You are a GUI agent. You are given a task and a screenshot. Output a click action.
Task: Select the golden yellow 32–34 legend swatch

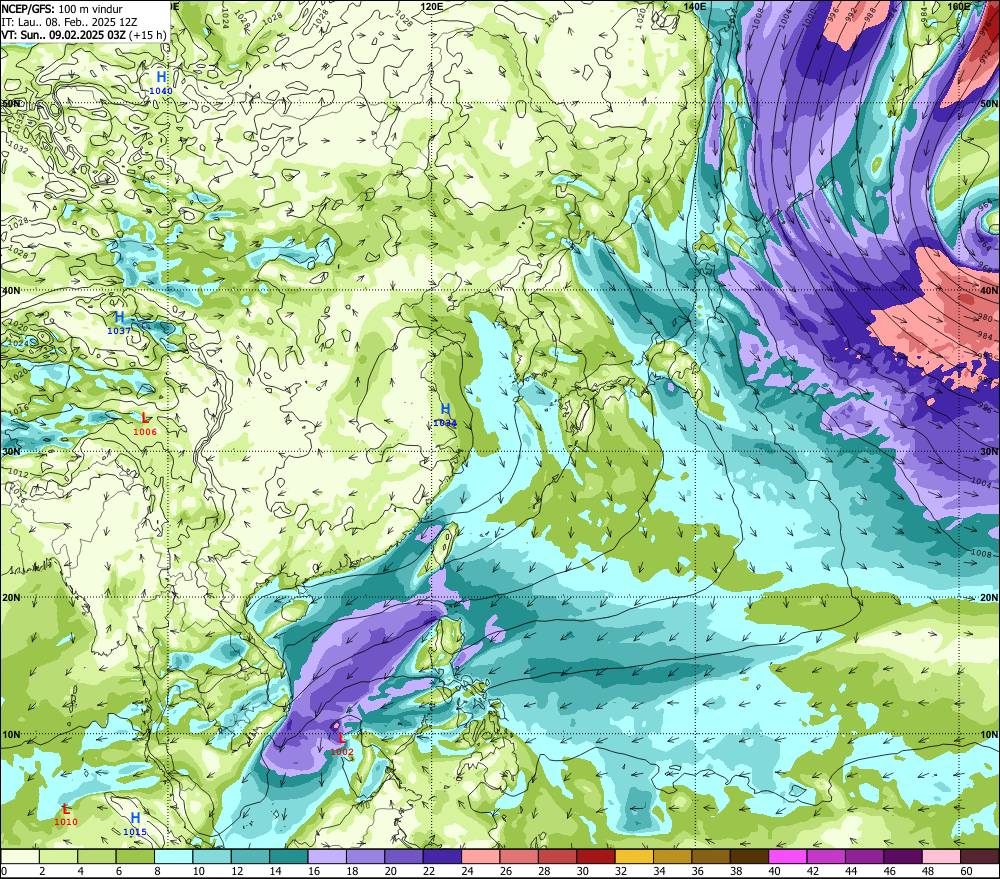point(634,857)
